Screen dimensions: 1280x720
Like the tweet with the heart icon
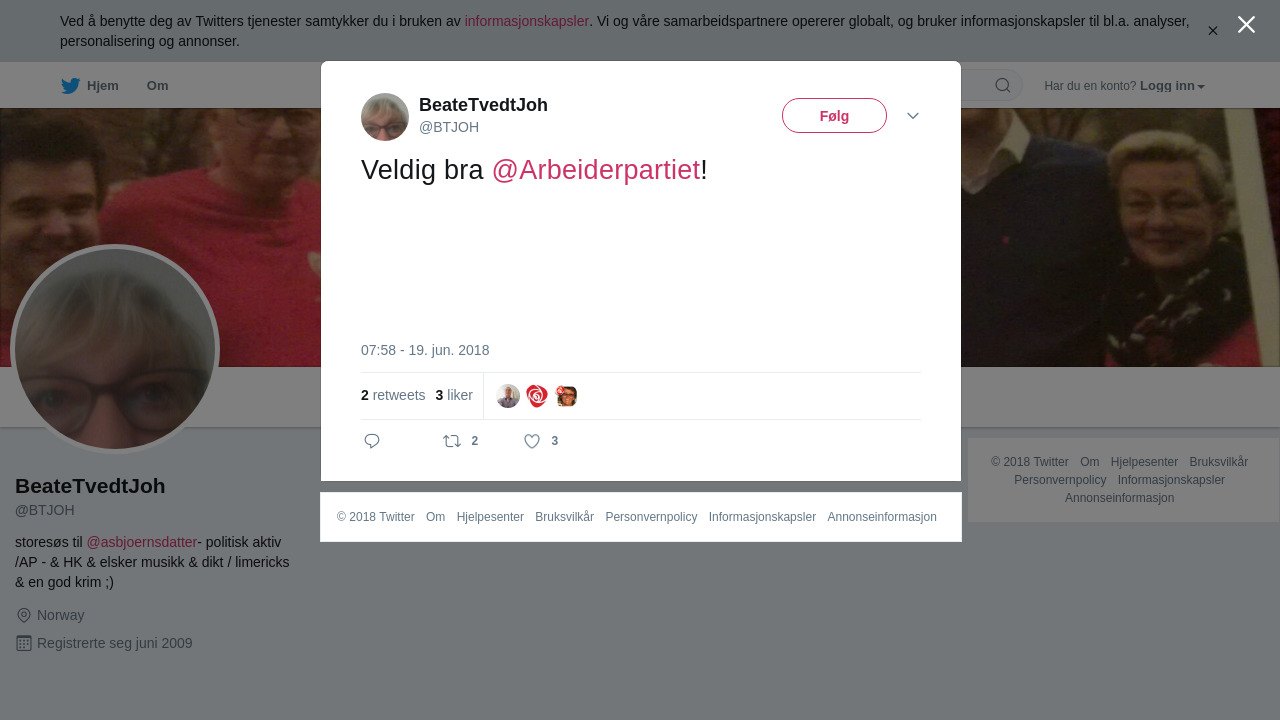tap(532, 441)
